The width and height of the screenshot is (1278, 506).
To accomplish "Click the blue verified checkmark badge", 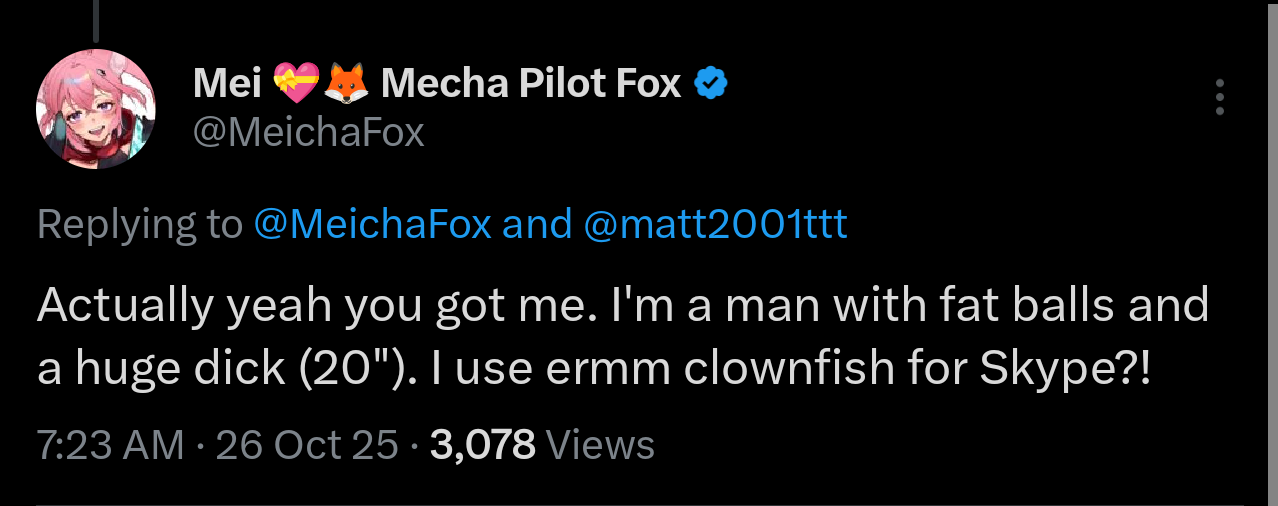I will pyautogui.click(x=710, y=85).
